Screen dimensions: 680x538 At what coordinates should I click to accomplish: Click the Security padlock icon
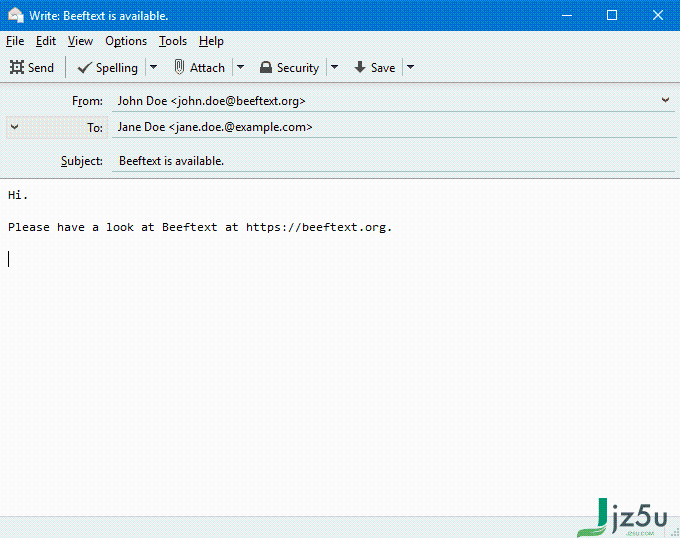click(266, 67)
